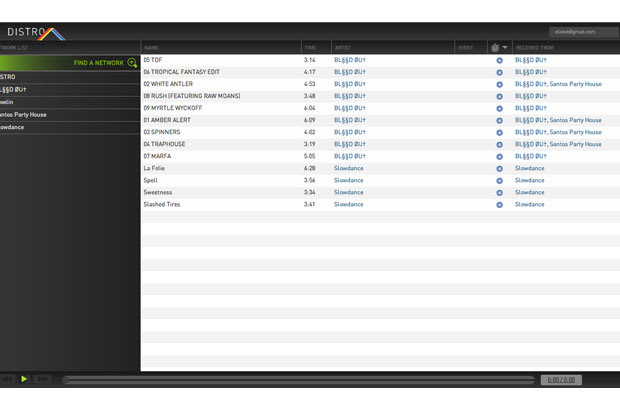Click the 0:00 / 0:00 time display
Viewport: 620px width, 400px height.
click(561, 380)
